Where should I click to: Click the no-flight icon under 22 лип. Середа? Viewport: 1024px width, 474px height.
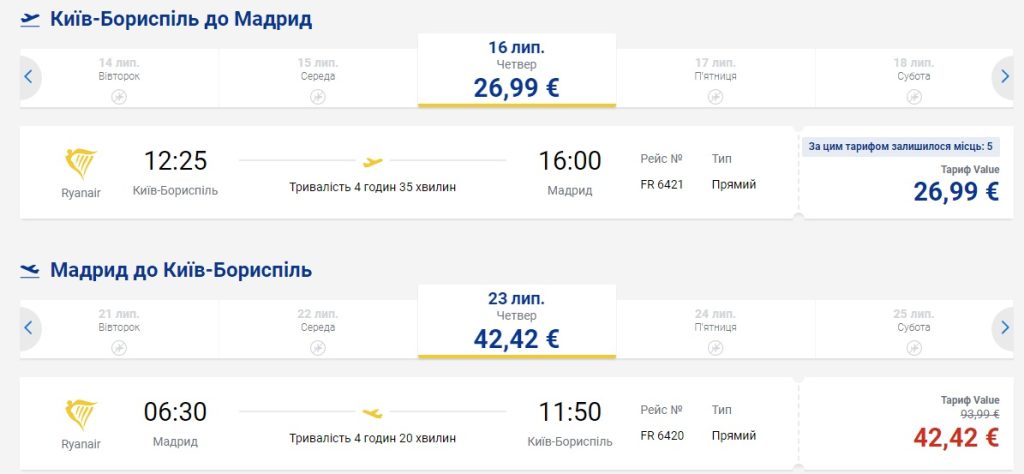click(317, 347)
